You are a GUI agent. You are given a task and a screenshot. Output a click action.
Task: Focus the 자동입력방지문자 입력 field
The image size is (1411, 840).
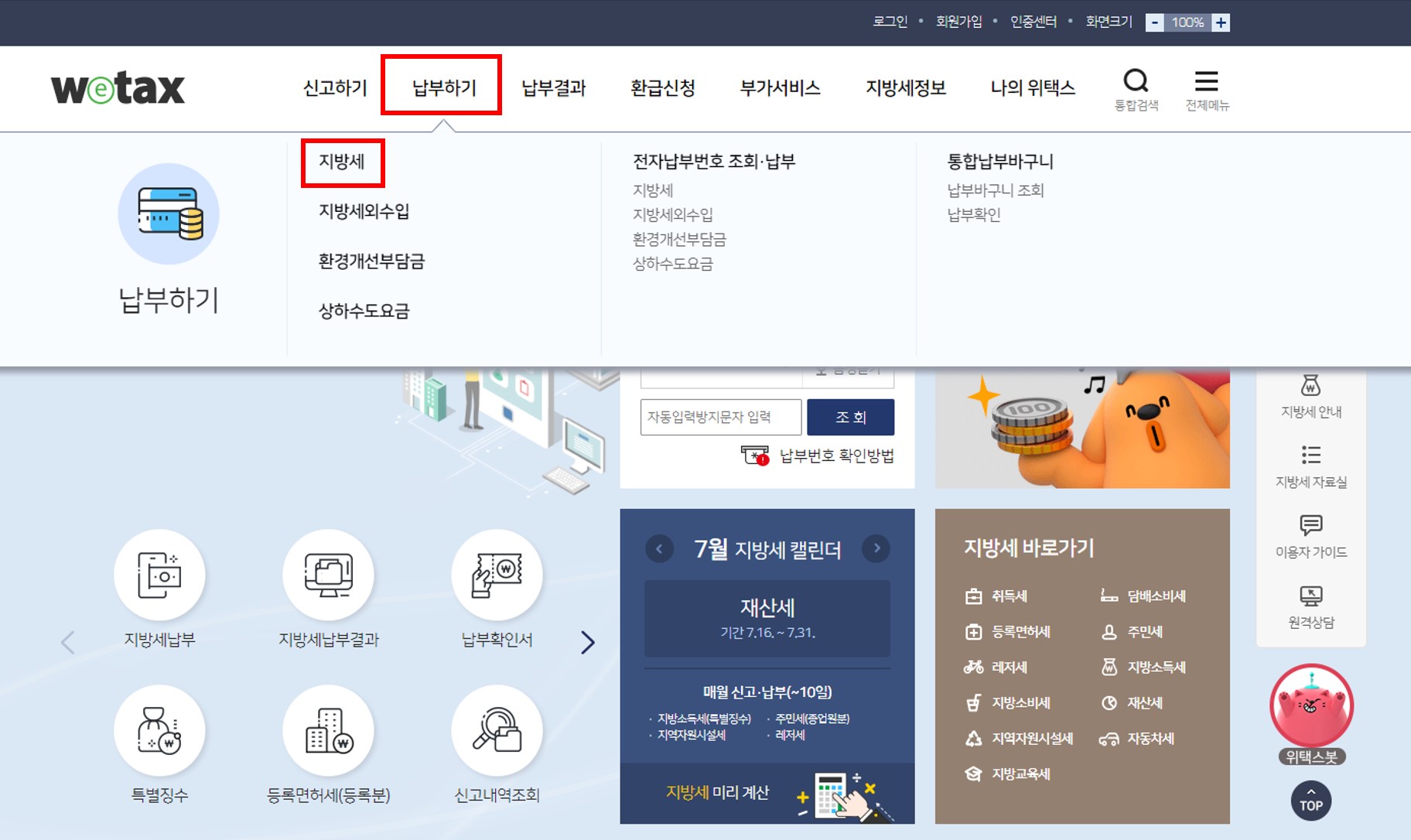point(721,418)
